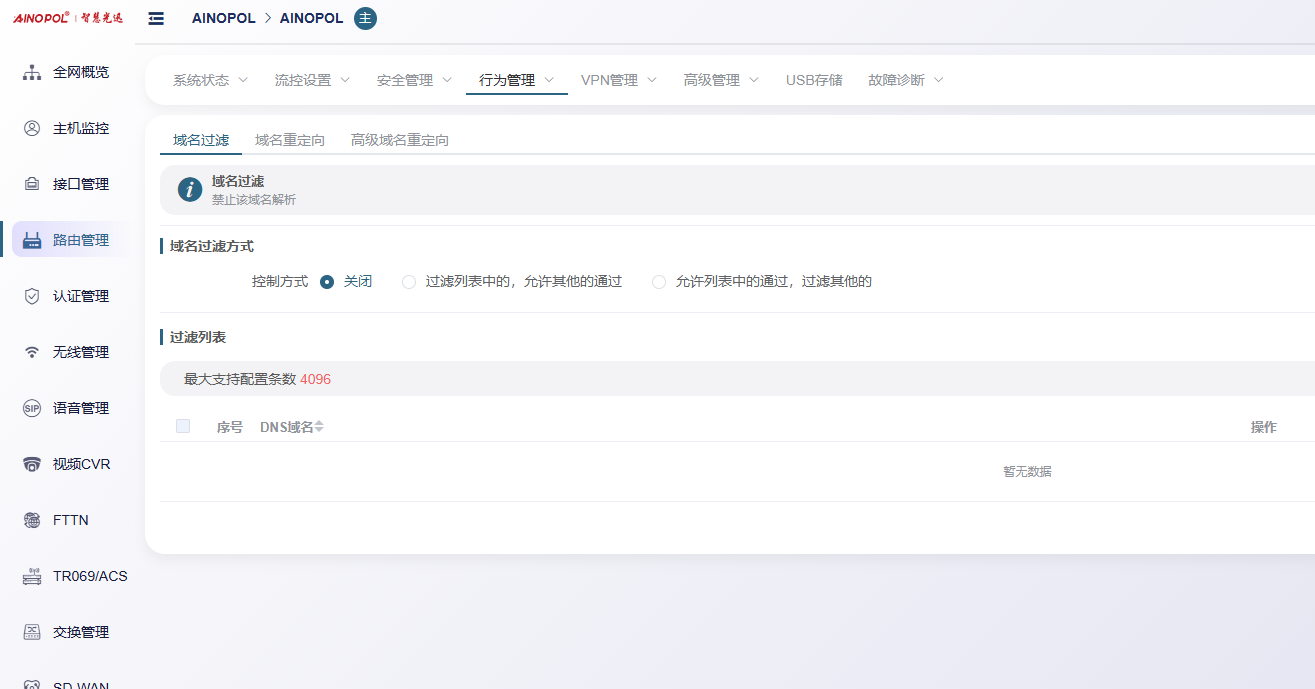Viewport: 1315px width, 689px height.
Task: Expand the VPN管理 dropdown menu
Action: pyautogui.click(x=619, y=80)
